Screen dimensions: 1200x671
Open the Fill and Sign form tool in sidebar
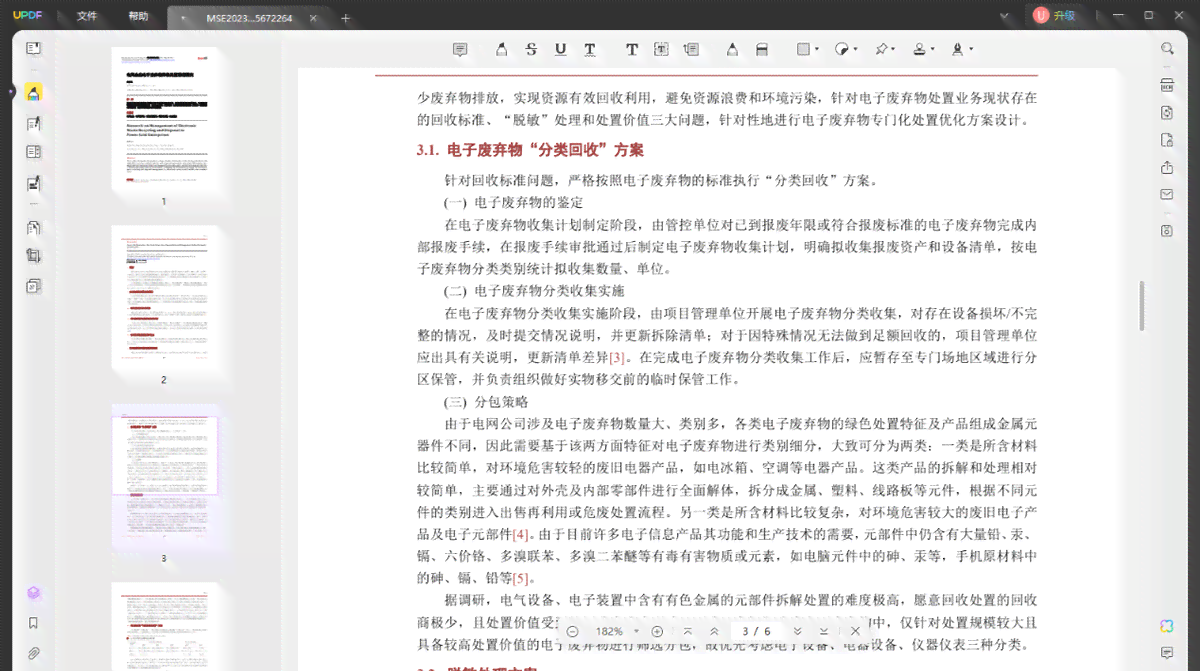click(x=33, y=184)
